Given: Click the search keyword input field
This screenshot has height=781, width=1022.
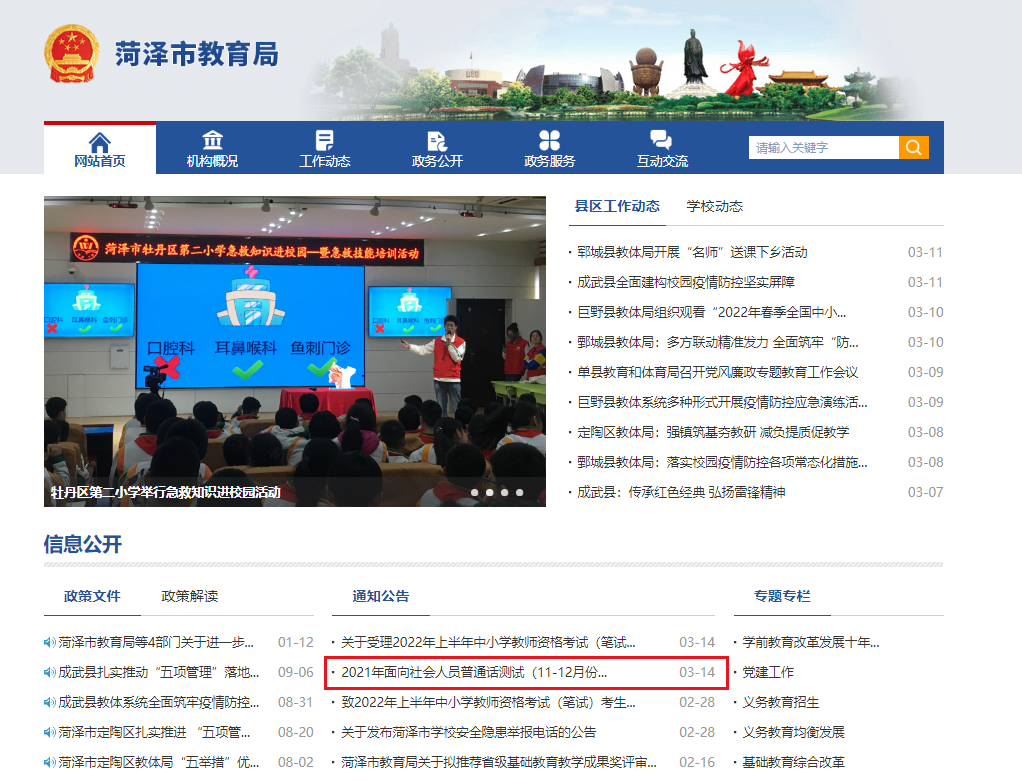Looking at the screenshot, I should [823, 148].
